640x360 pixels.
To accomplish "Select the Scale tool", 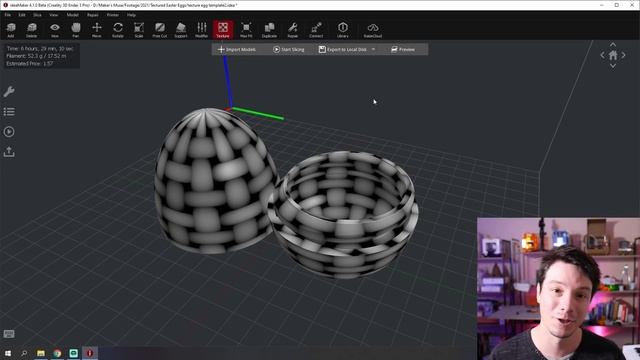I will [139, 30].
